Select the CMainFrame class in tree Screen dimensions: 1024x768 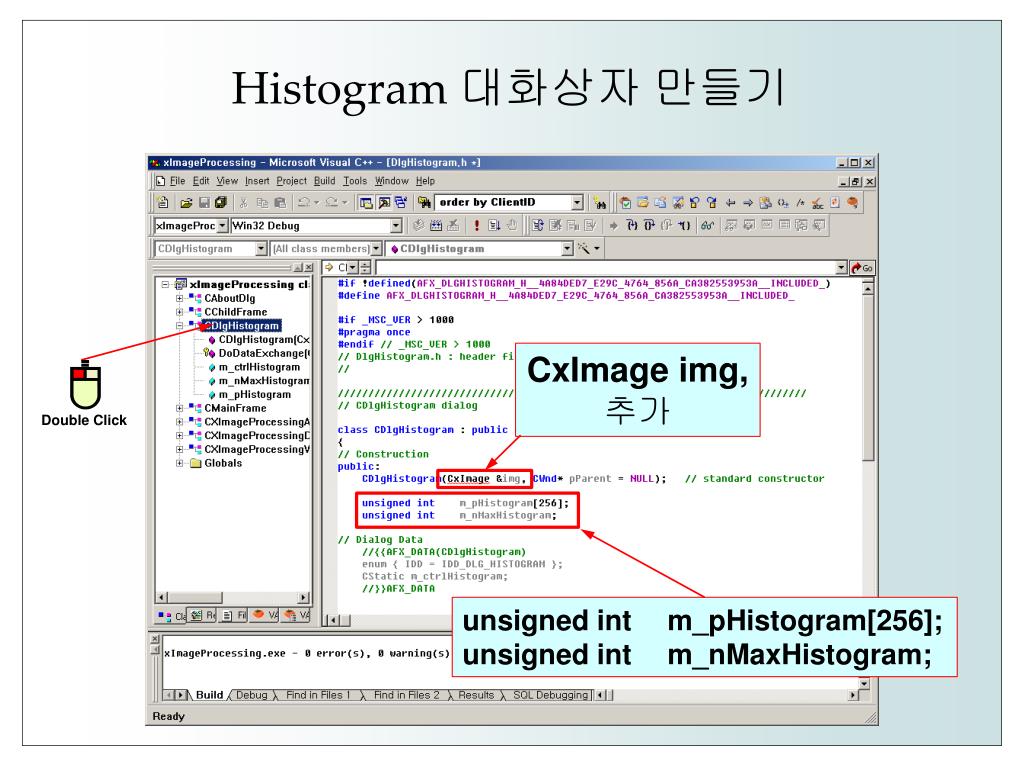point(235,408)
